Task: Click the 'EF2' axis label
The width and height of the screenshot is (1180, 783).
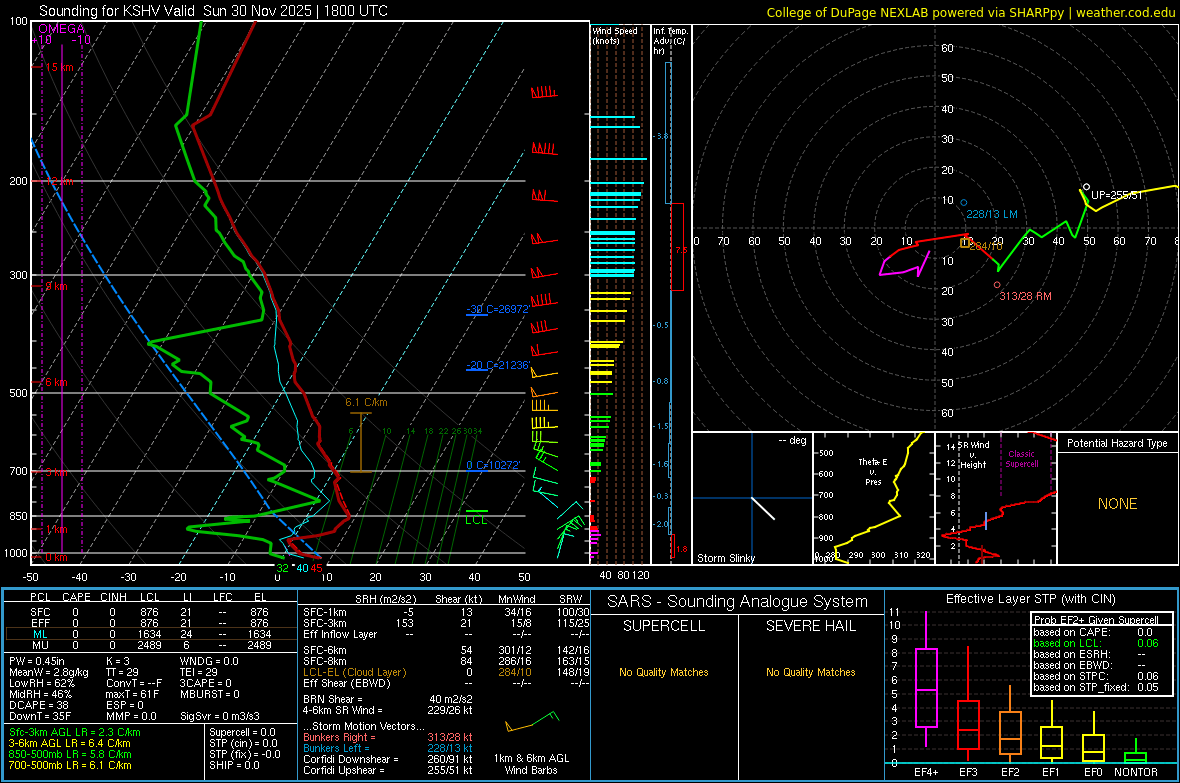Action: click(x=1010, y=772)
